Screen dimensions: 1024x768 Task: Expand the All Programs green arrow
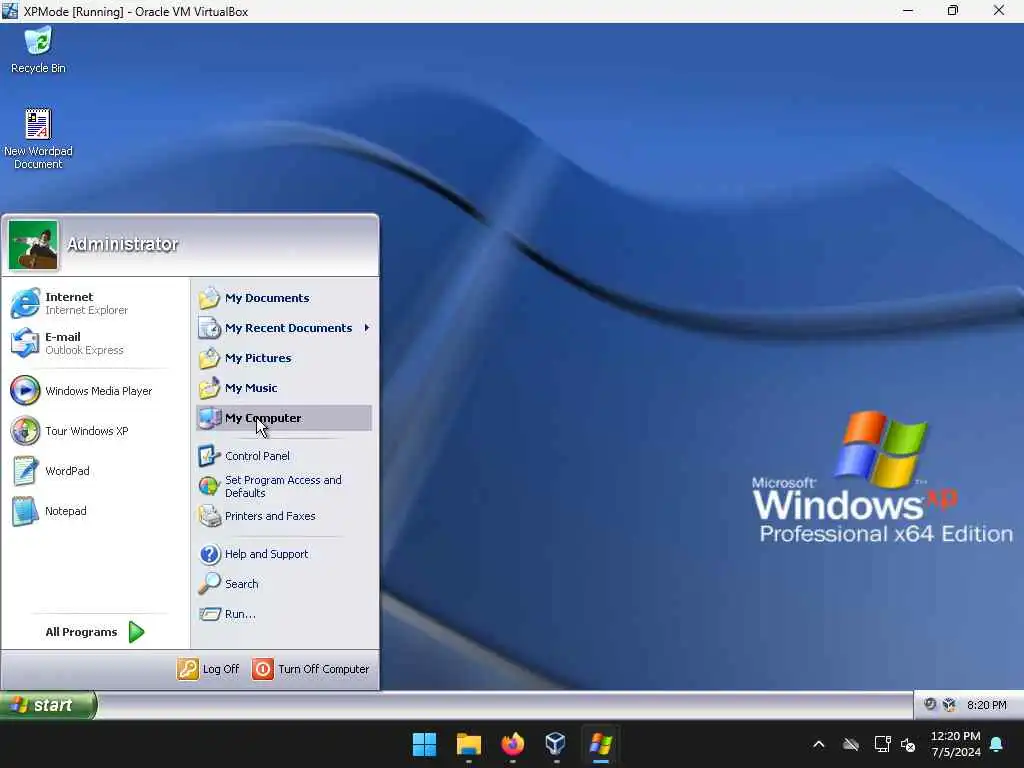[x=136, y=632]
